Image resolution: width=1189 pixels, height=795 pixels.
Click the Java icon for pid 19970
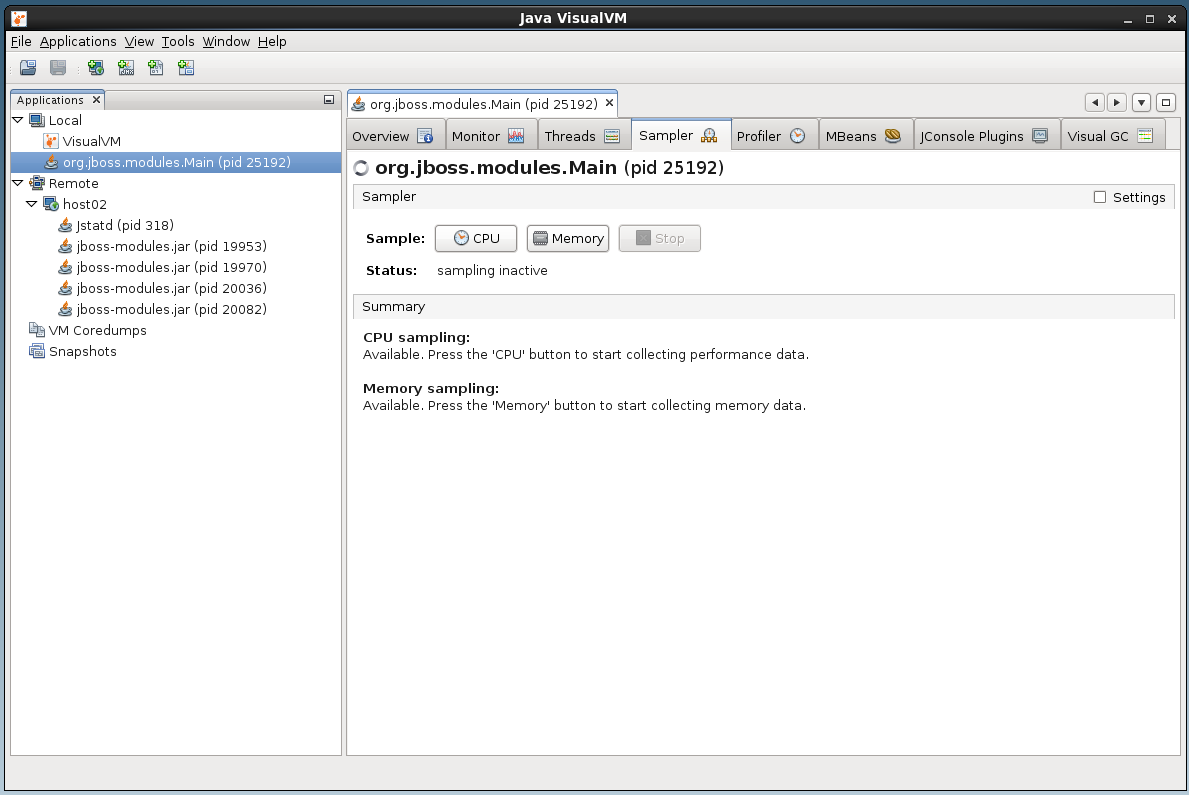65,267
